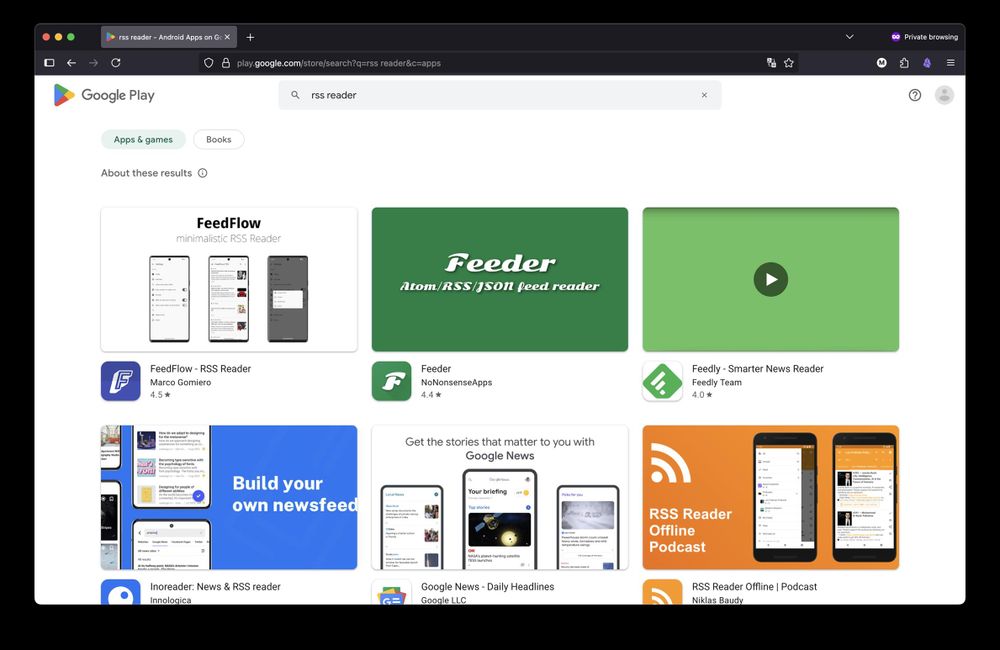Play the Feedly preview video
This screenshot has height=650, width=1000.
770,279
